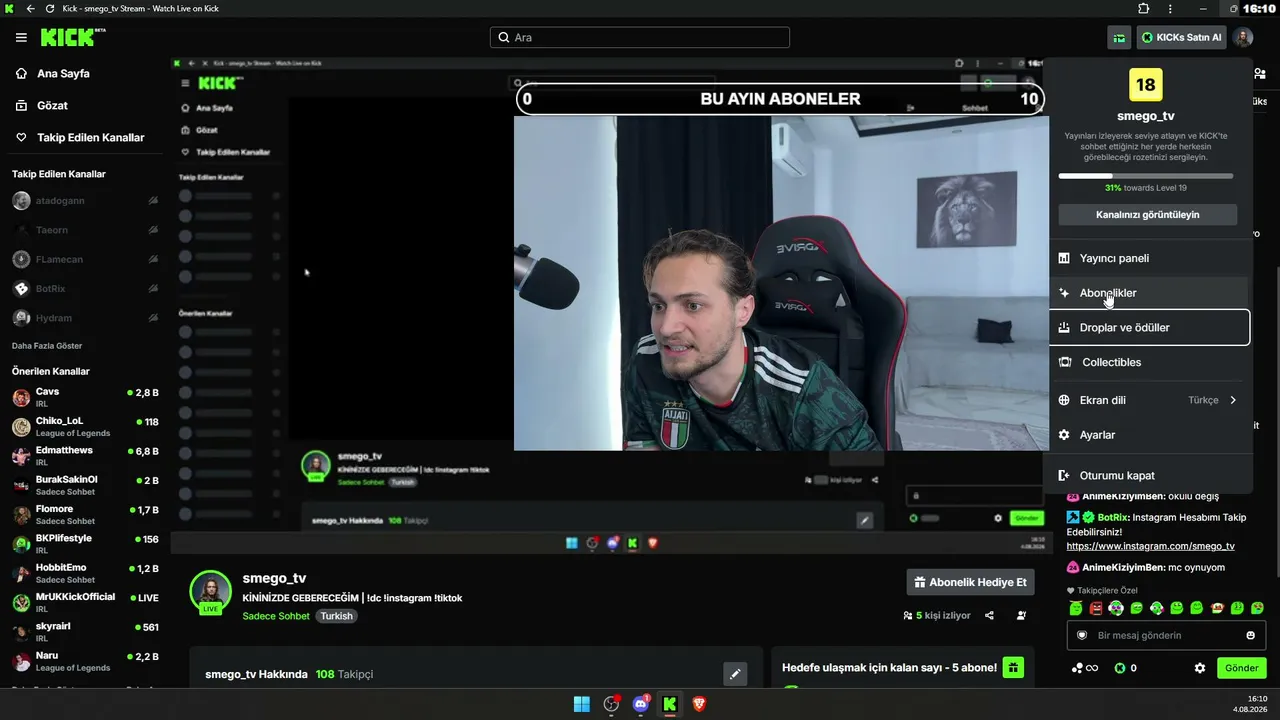Open followed channel Taeorn
Viewport: 1280px width, 720px height.
[x=85, y=230]
